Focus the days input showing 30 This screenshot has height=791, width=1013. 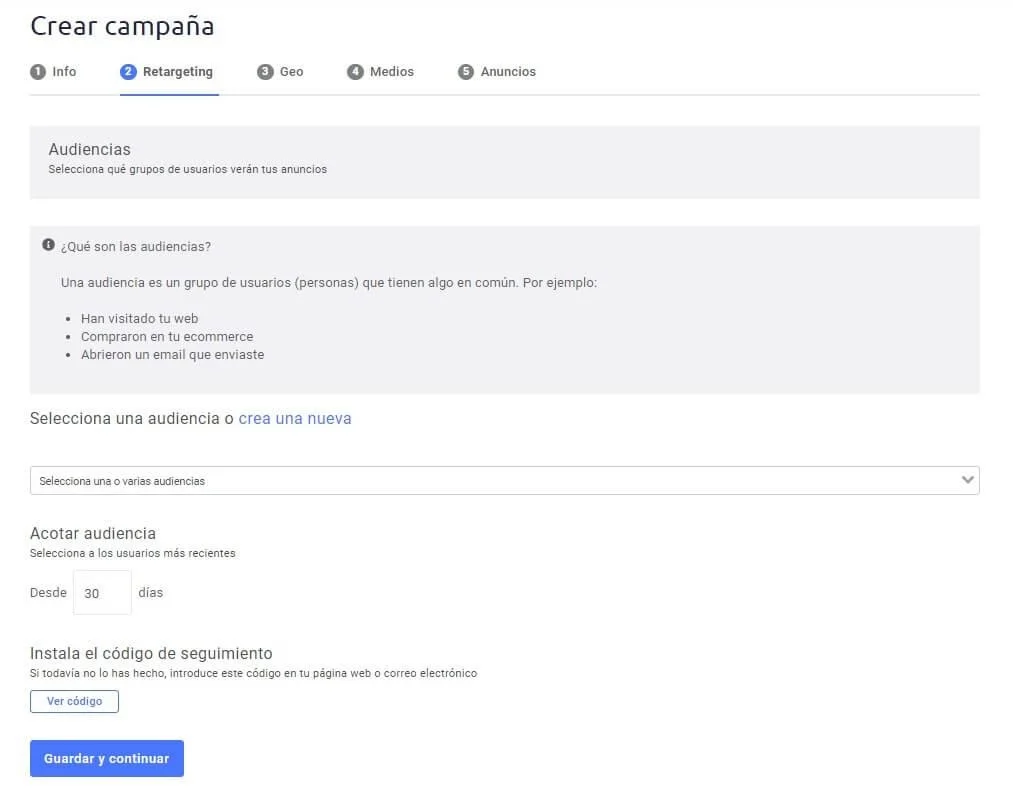(102, 593)
